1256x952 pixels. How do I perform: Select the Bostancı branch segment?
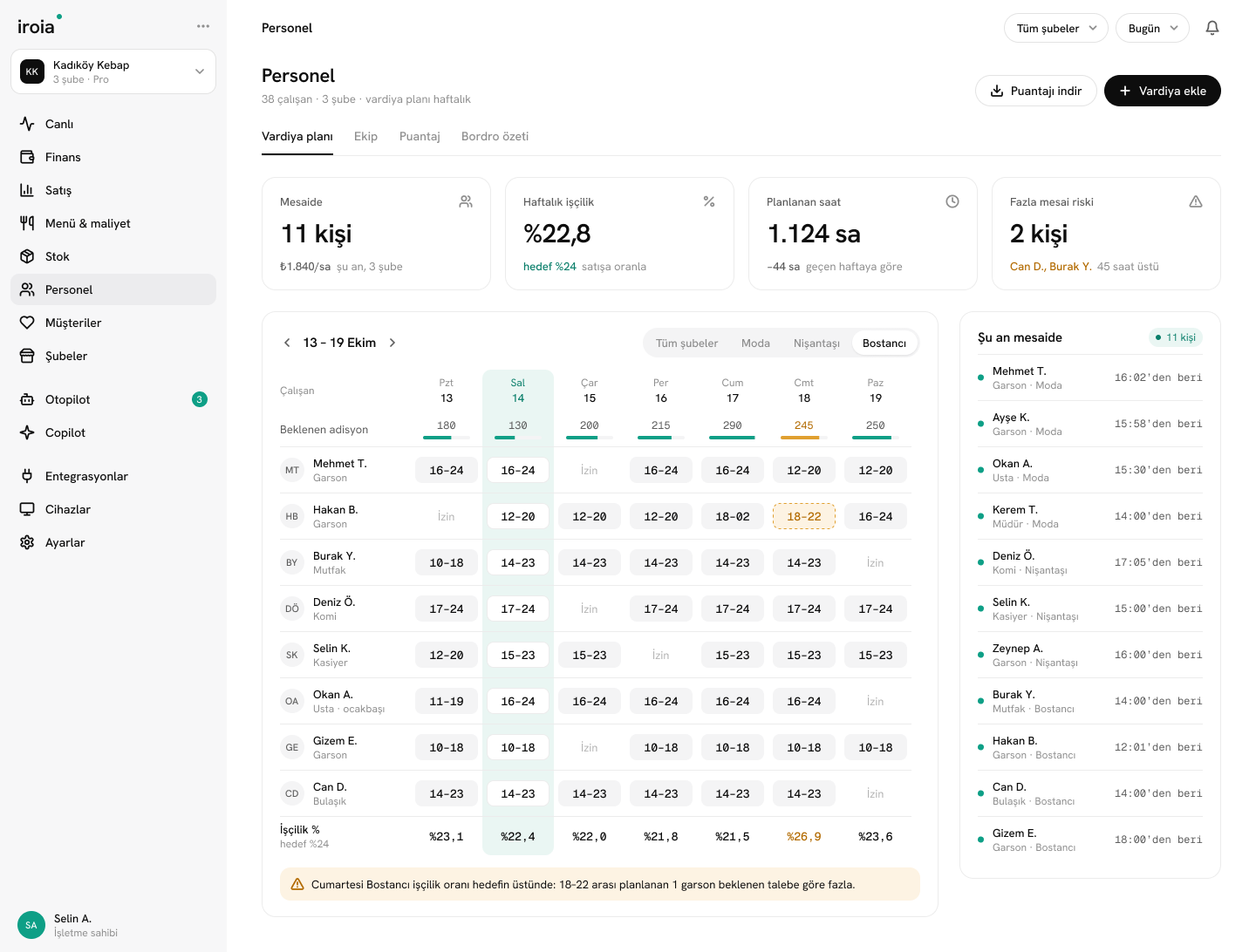(x=884, y=343)
